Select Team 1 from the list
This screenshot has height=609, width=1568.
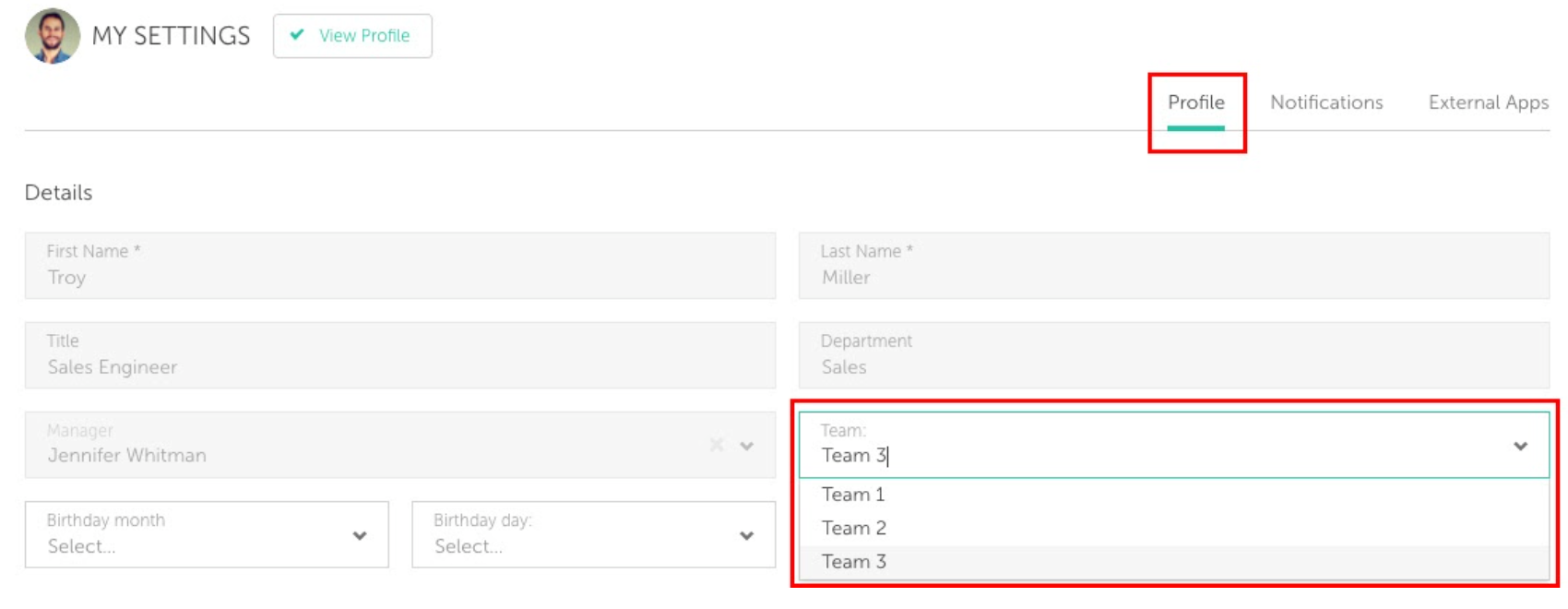click(x=1173, y=495)
